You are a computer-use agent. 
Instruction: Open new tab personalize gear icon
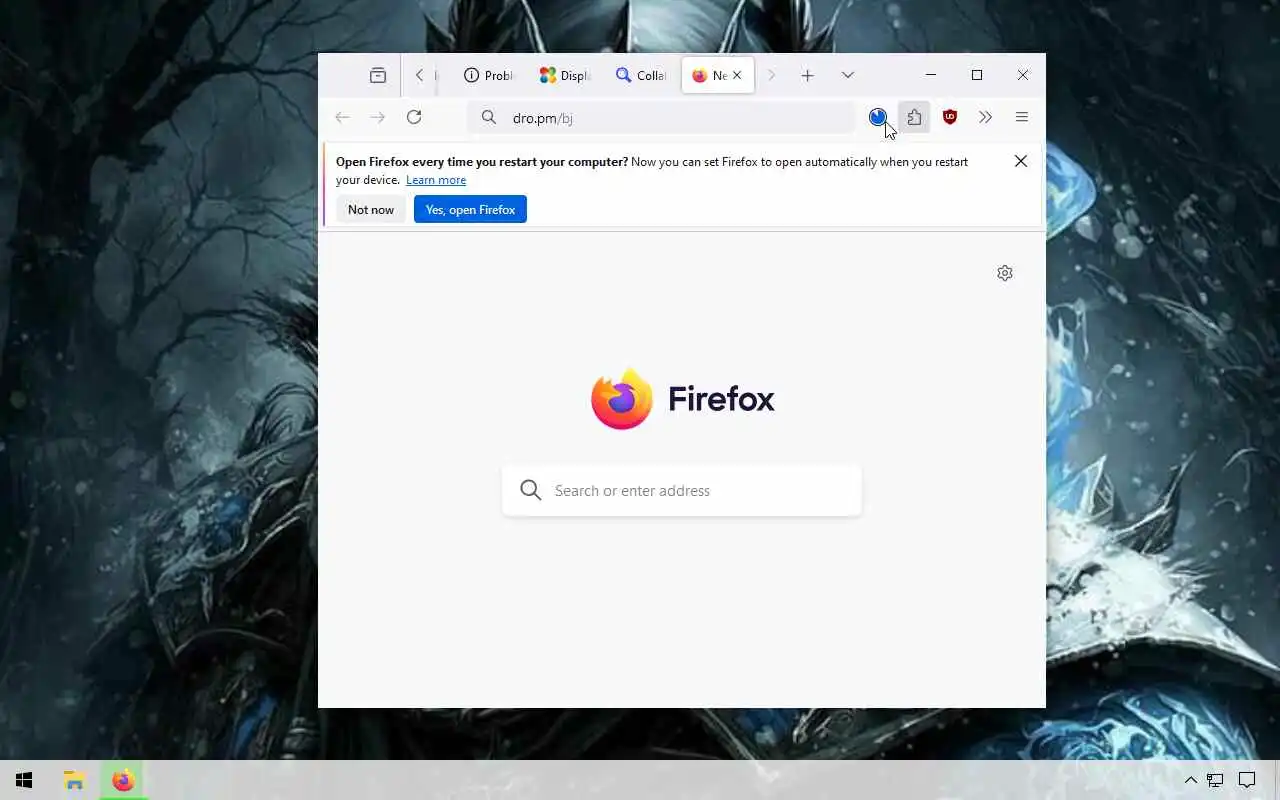[1005, 273]
